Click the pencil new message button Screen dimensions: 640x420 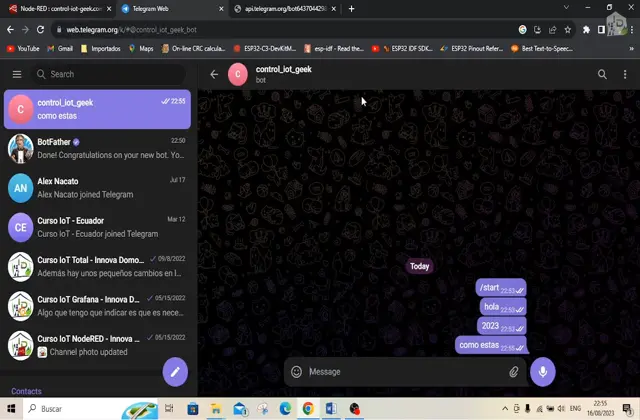coord(175,371)
